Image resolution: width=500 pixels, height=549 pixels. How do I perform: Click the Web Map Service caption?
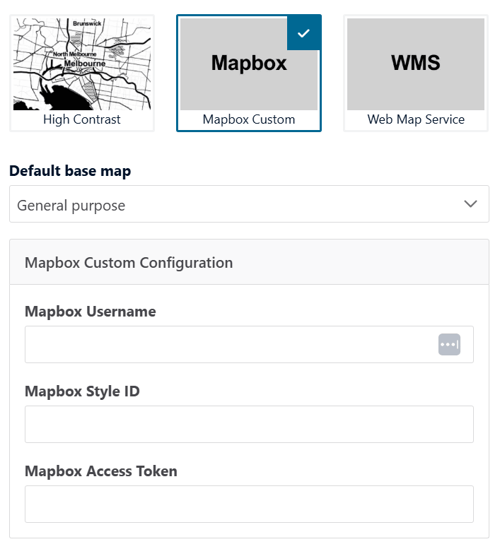pyautogui.click(x=416, y=120)
